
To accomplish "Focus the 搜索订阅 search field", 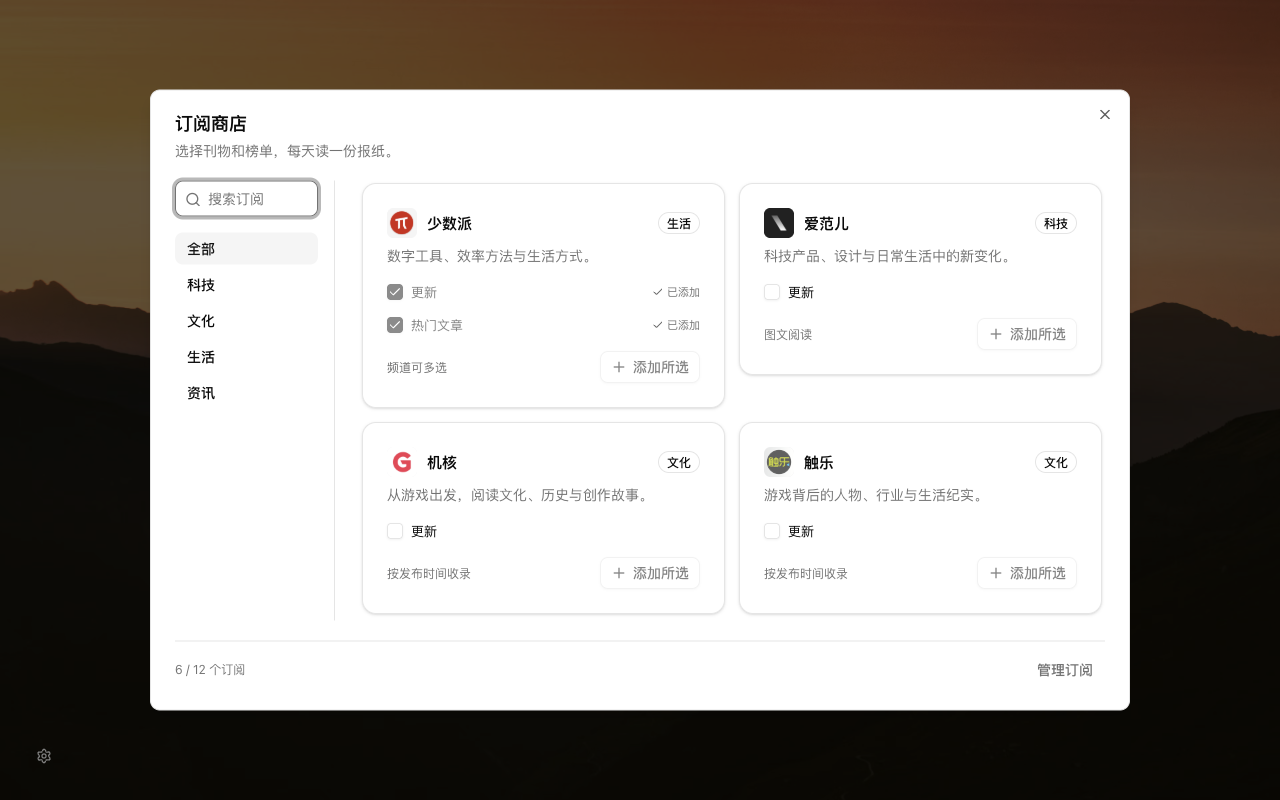I will coord(247,199).
